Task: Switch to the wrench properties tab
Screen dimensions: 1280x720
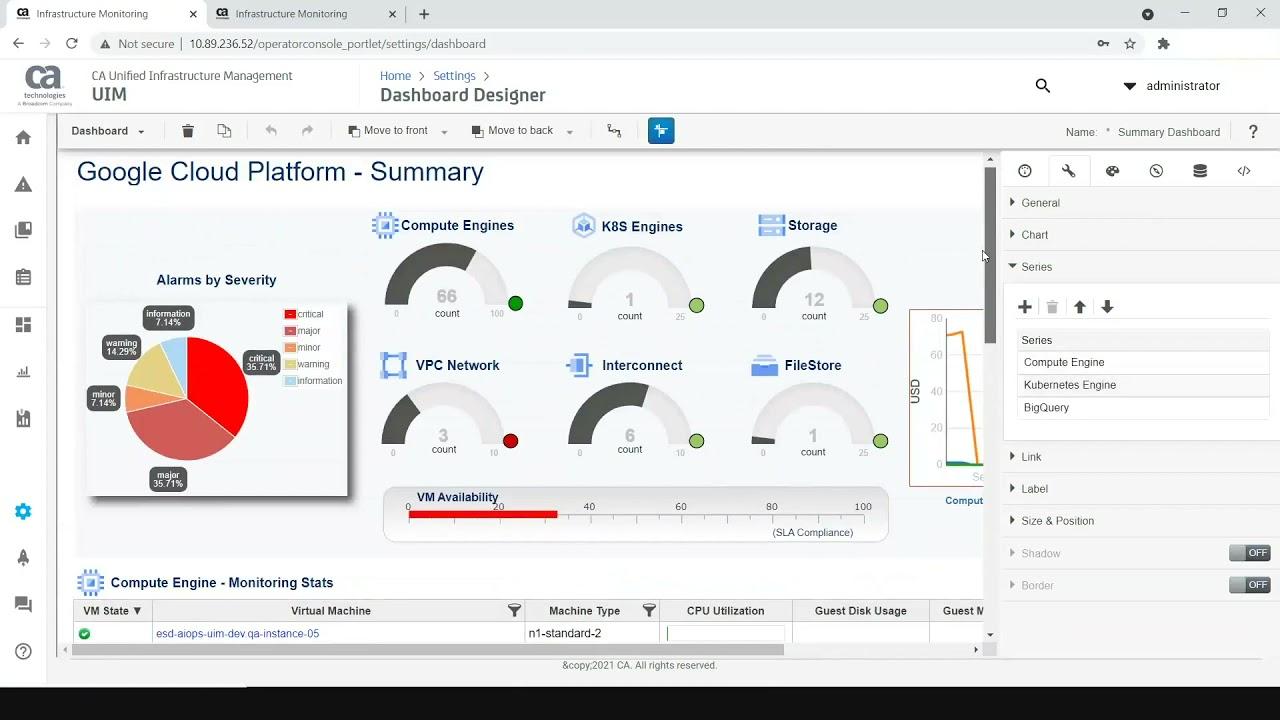Action: pyautogui.click(x=1068, y=171)
